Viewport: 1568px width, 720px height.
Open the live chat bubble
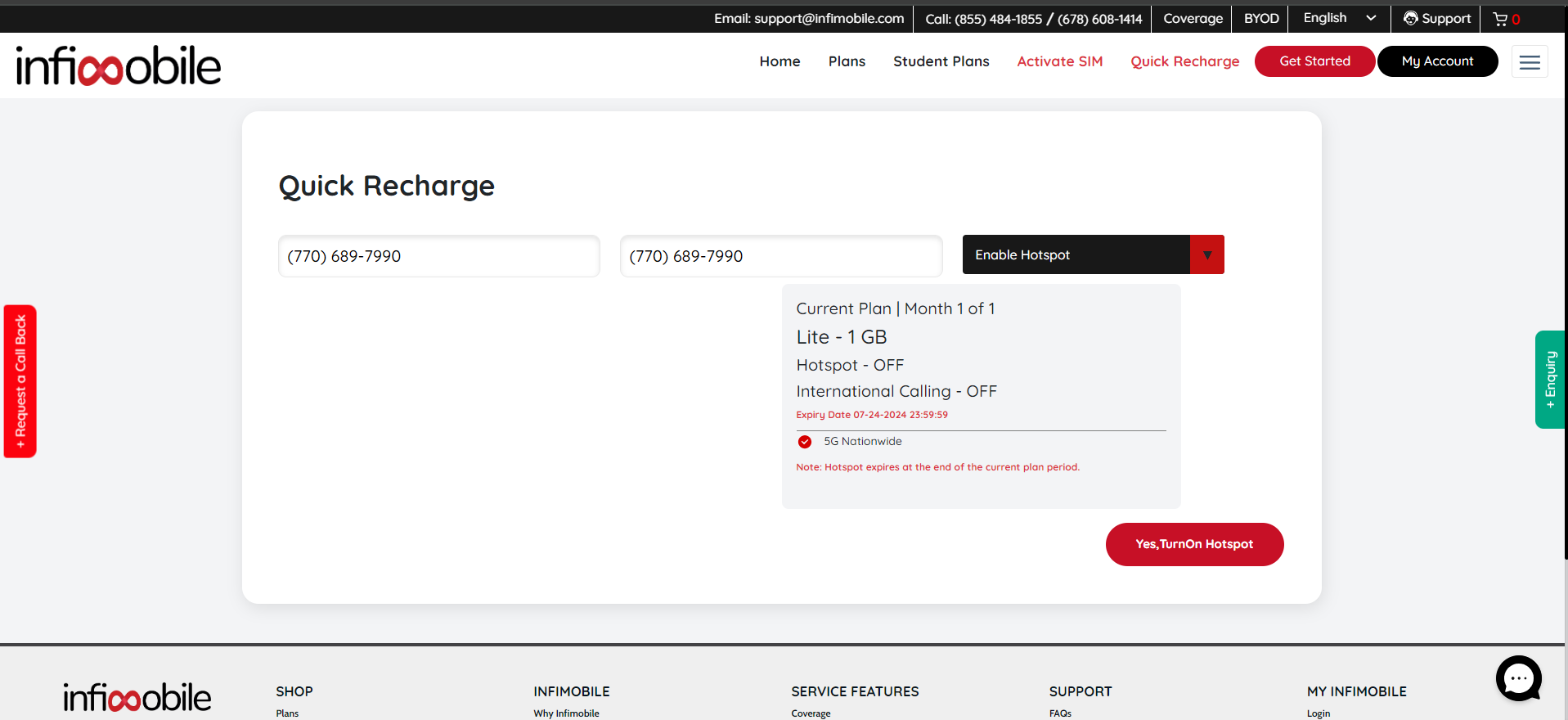[1519, 678]
